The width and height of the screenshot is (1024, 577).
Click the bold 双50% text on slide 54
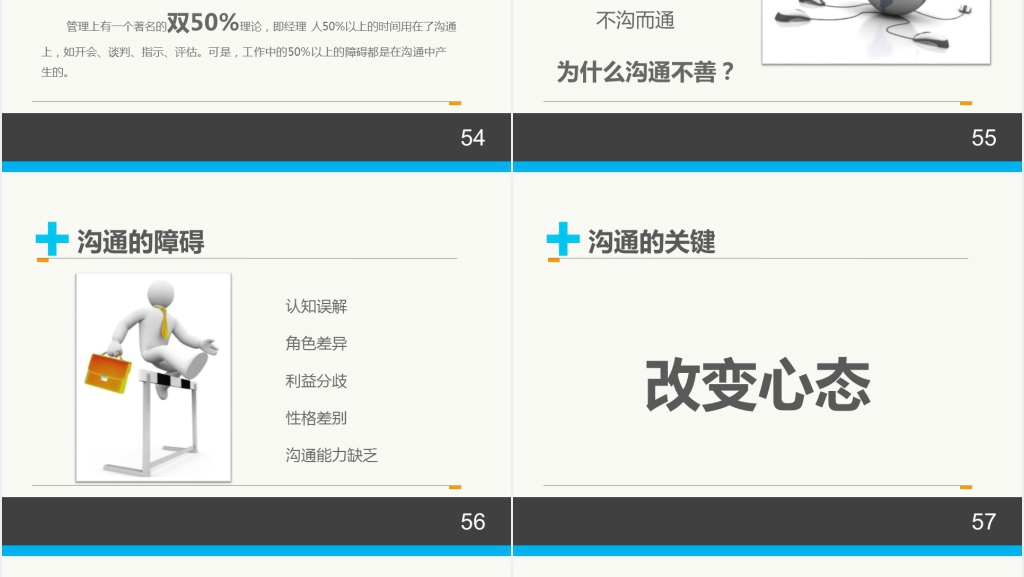[x=203, y=23]
